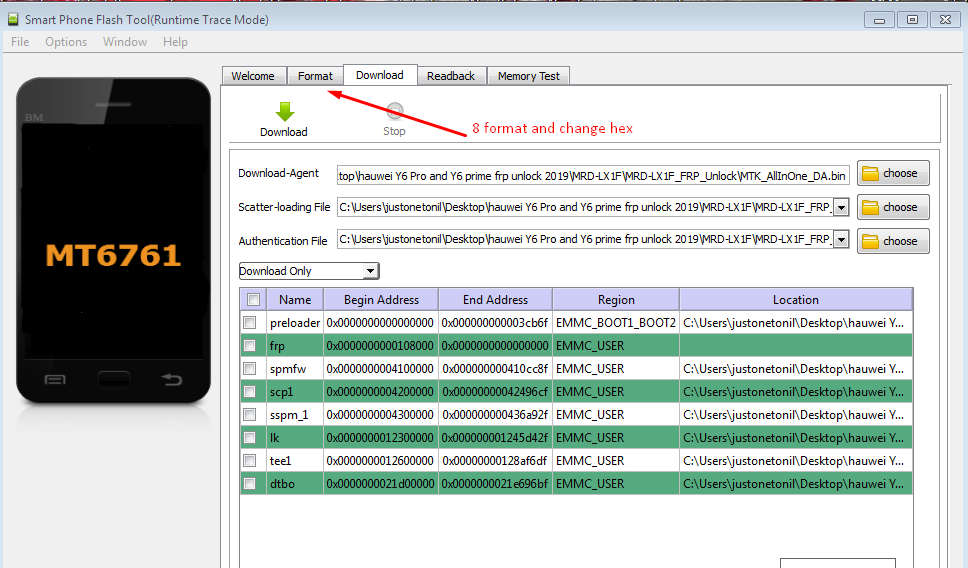Select the sspm_1 partition checkbox

point(249,414)
